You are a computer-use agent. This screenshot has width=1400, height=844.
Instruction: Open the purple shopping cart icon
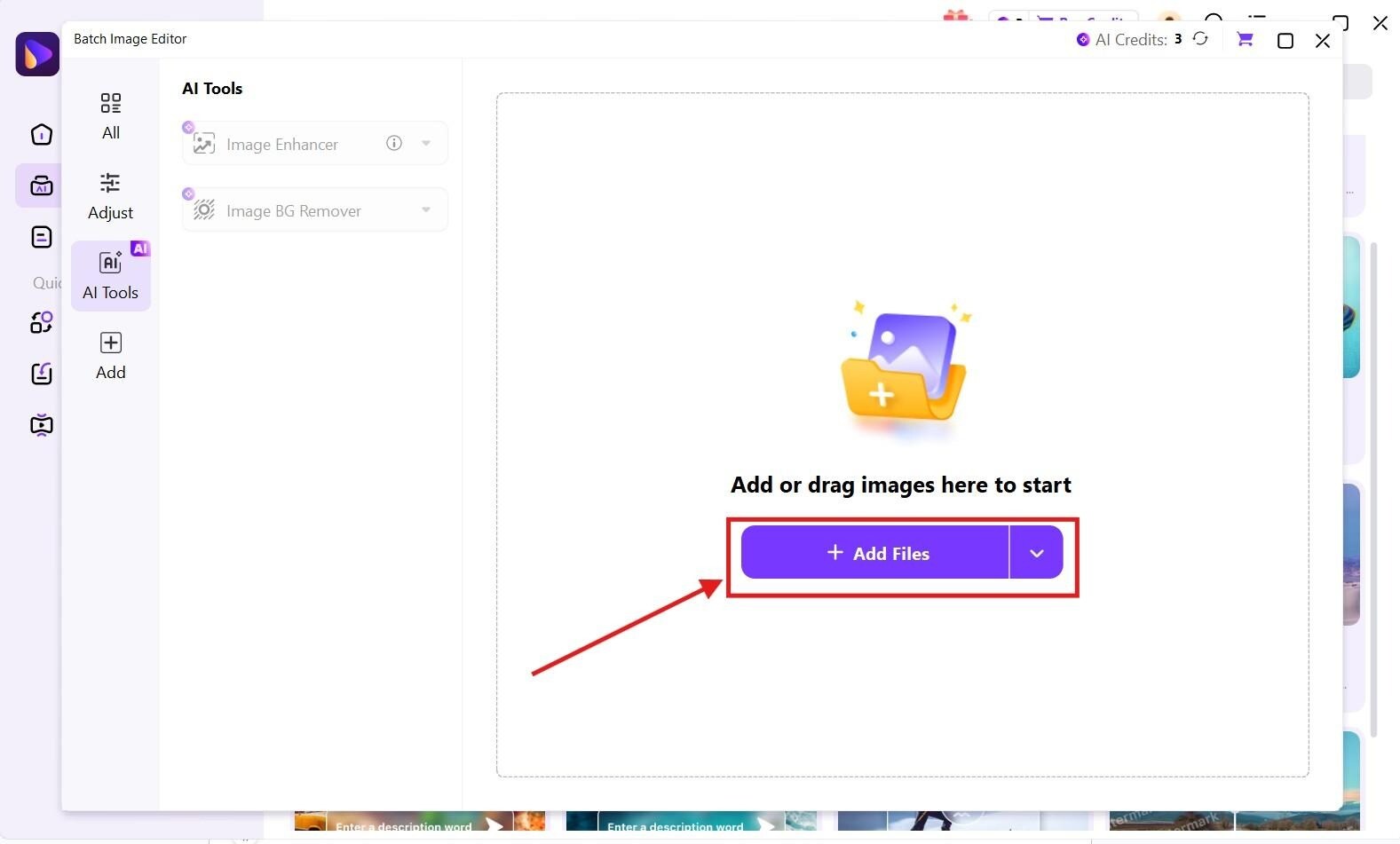[1245, 39]
